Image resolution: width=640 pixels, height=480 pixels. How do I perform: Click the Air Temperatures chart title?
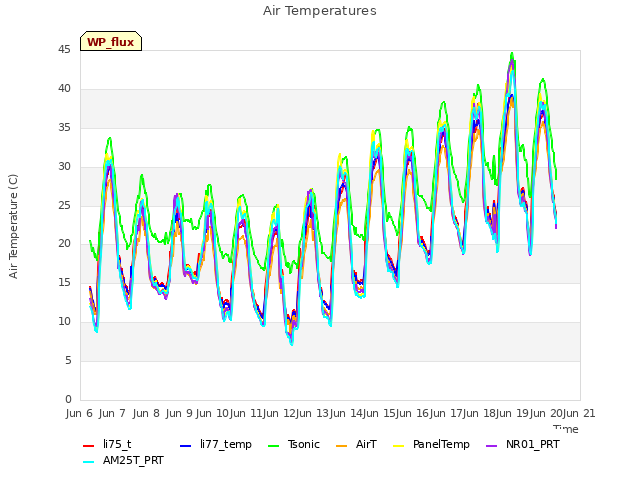click(x=320, y=11)
